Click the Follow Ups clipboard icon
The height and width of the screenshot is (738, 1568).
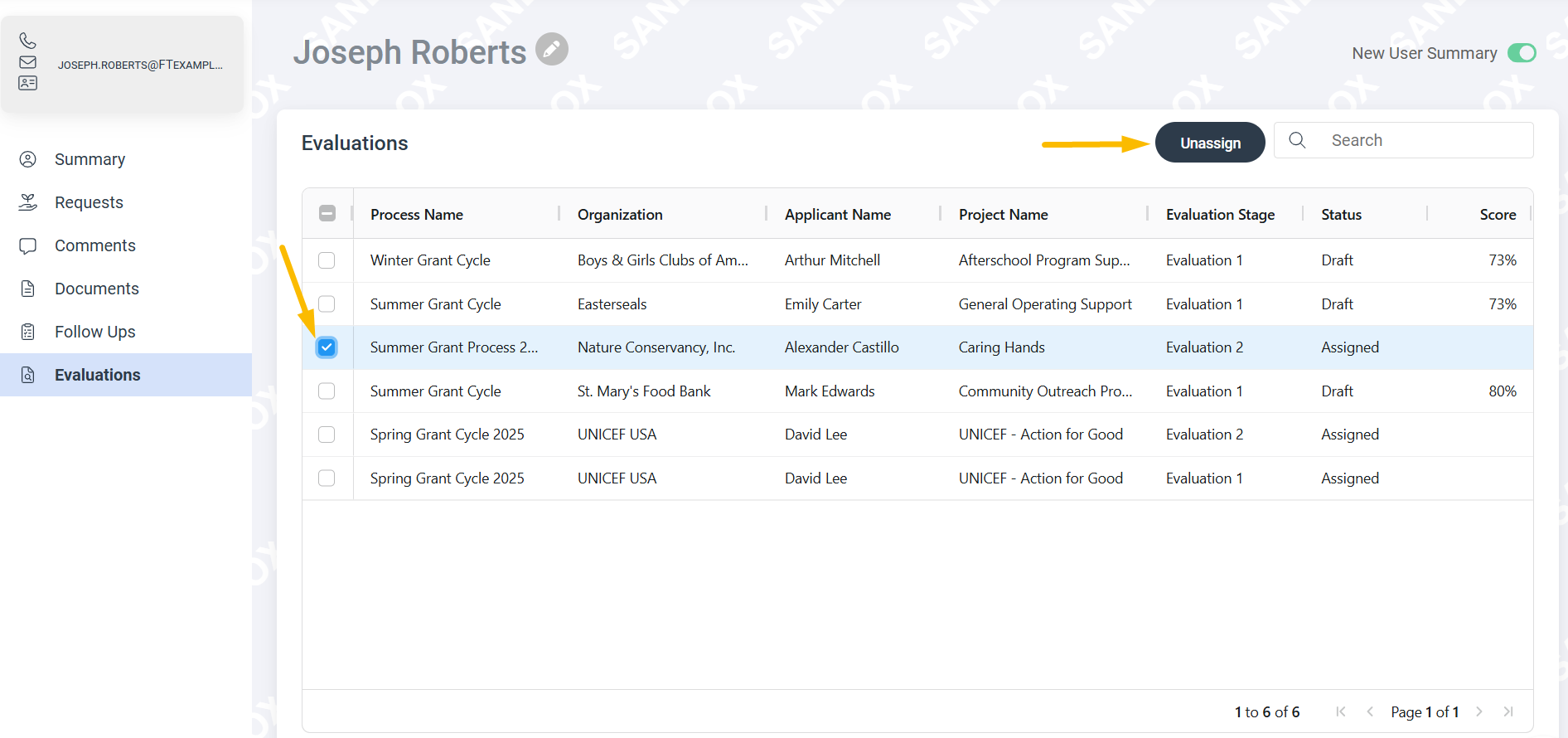pos(27,332)
